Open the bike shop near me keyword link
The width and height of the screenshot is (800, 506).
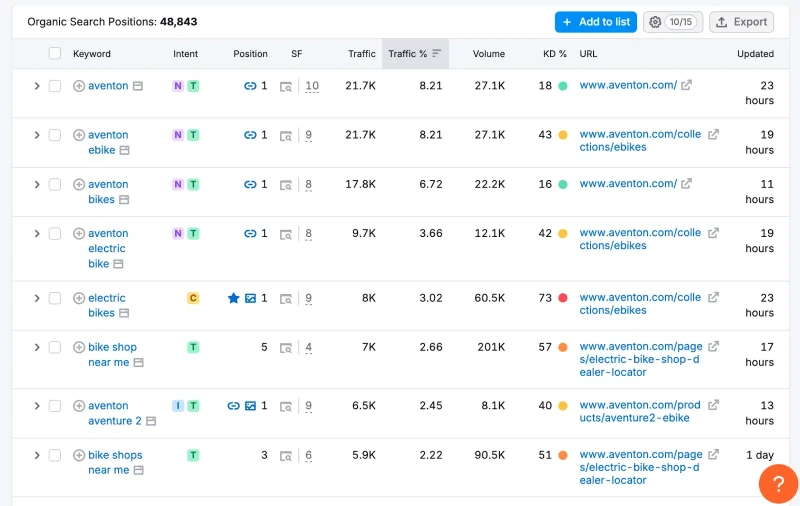(x=112, y=355)
